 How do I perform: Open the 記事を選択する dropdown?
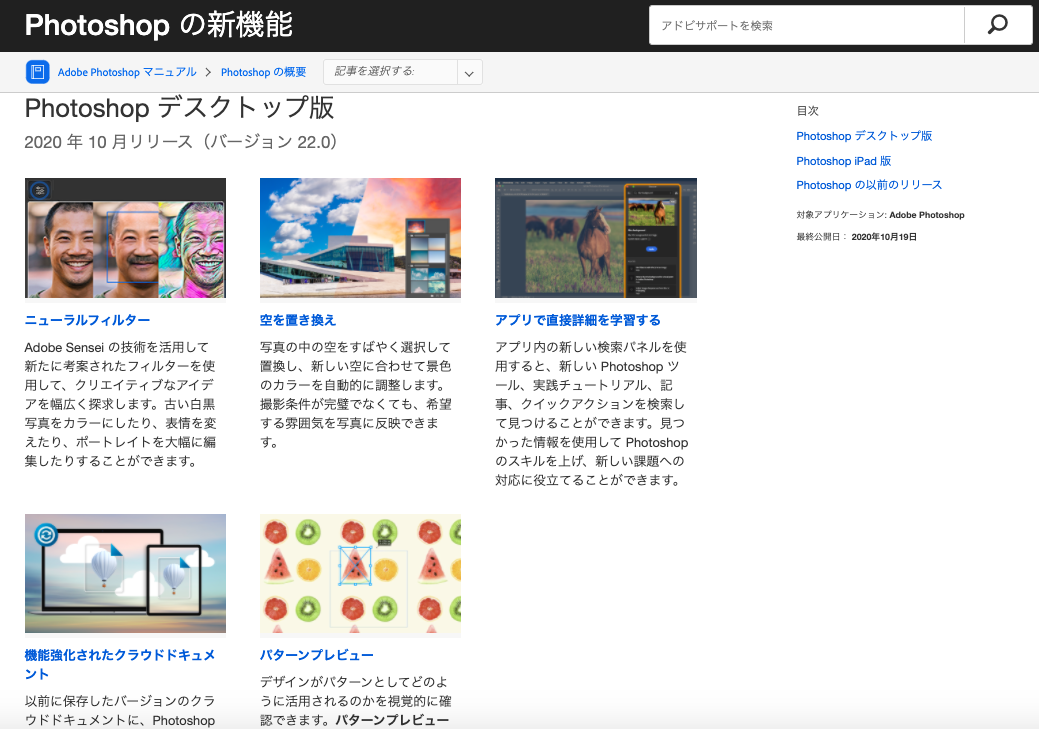click(402, 72)
